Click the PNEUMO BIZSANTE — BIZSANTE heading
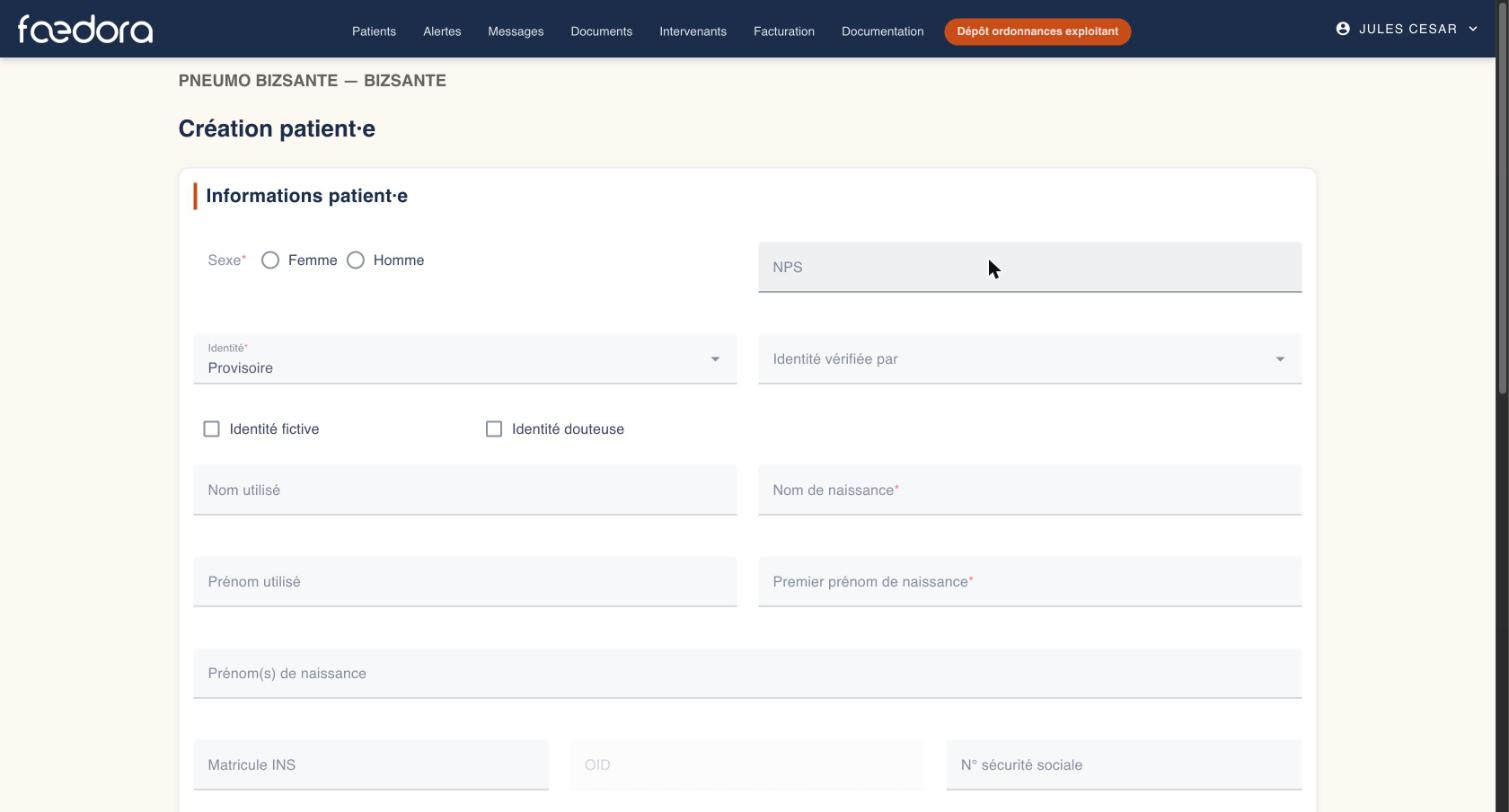Viewport: 1509px width, 812px height. (312, 81)
